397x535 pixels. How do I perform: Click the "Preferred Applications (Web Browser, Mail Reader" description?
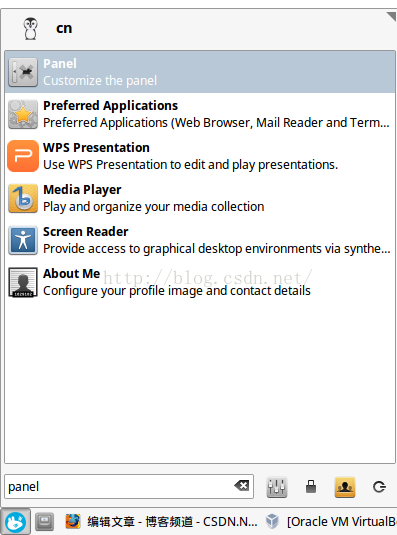(217, 123)
